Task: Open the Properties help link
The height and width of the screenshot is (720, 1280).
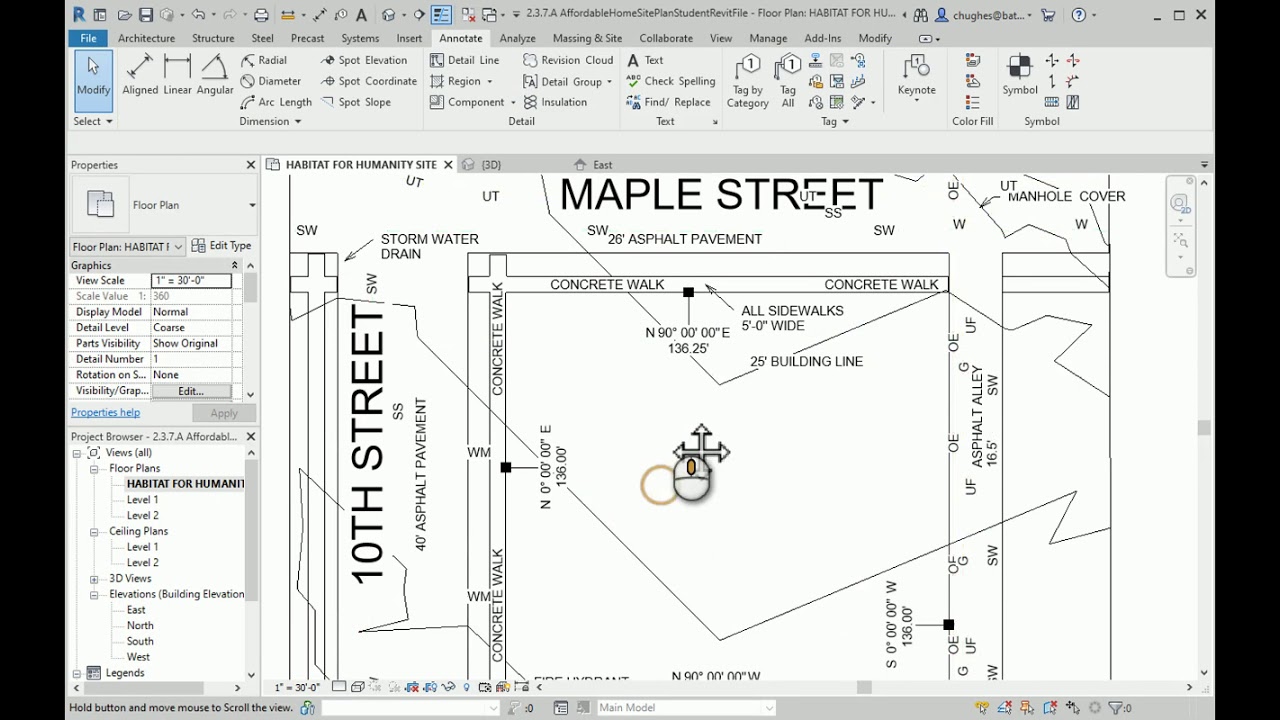Action: pyautogui.click(x=105, y=412)
